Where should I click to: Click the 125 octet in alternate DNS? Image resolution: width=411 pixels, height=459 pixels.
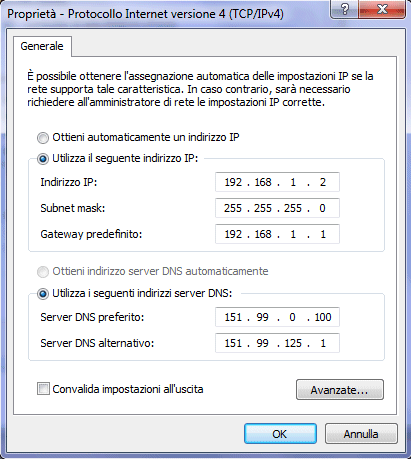click(293, 343)
